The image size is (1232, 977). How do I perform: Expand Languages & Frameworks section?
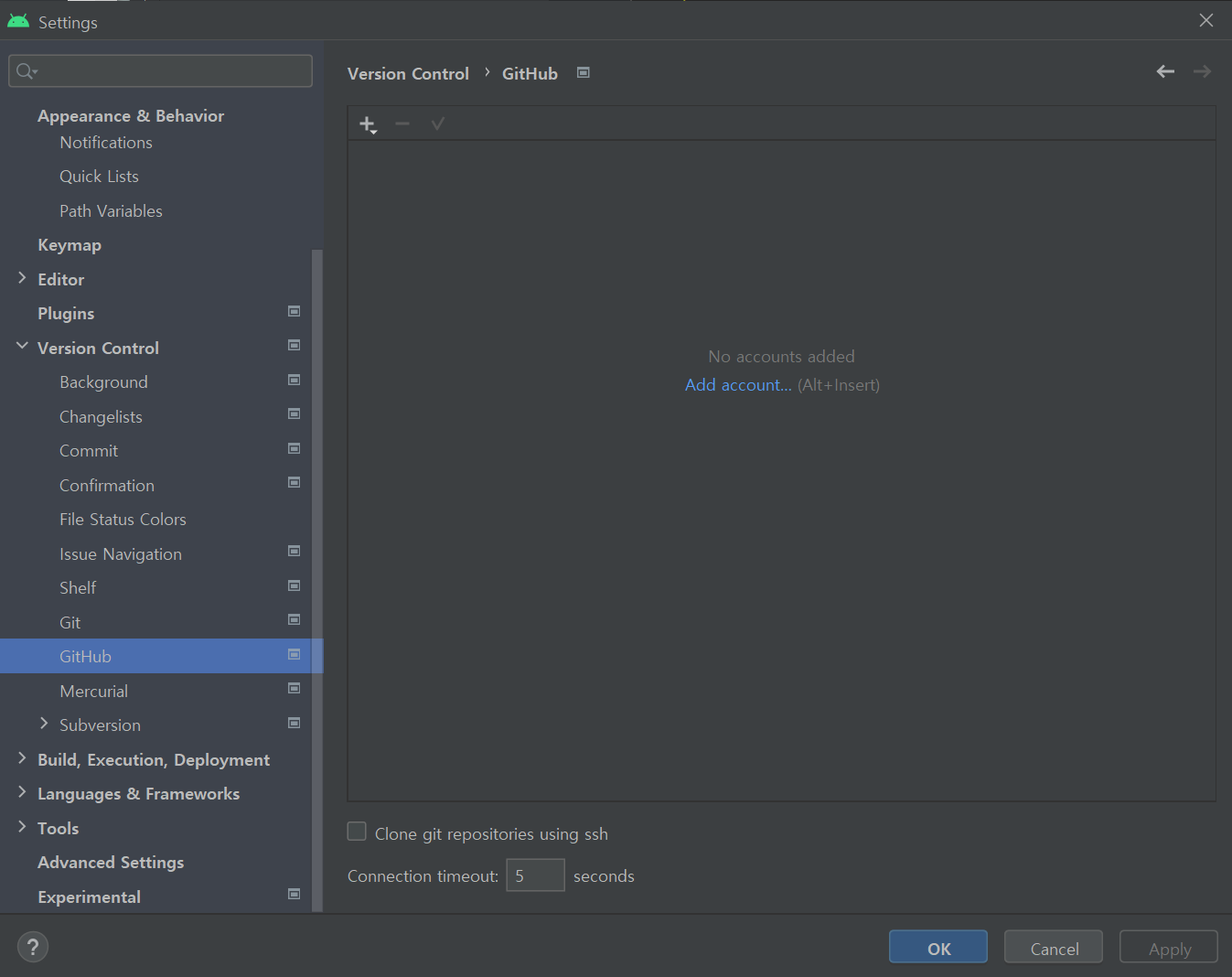(x=22, y=792)
